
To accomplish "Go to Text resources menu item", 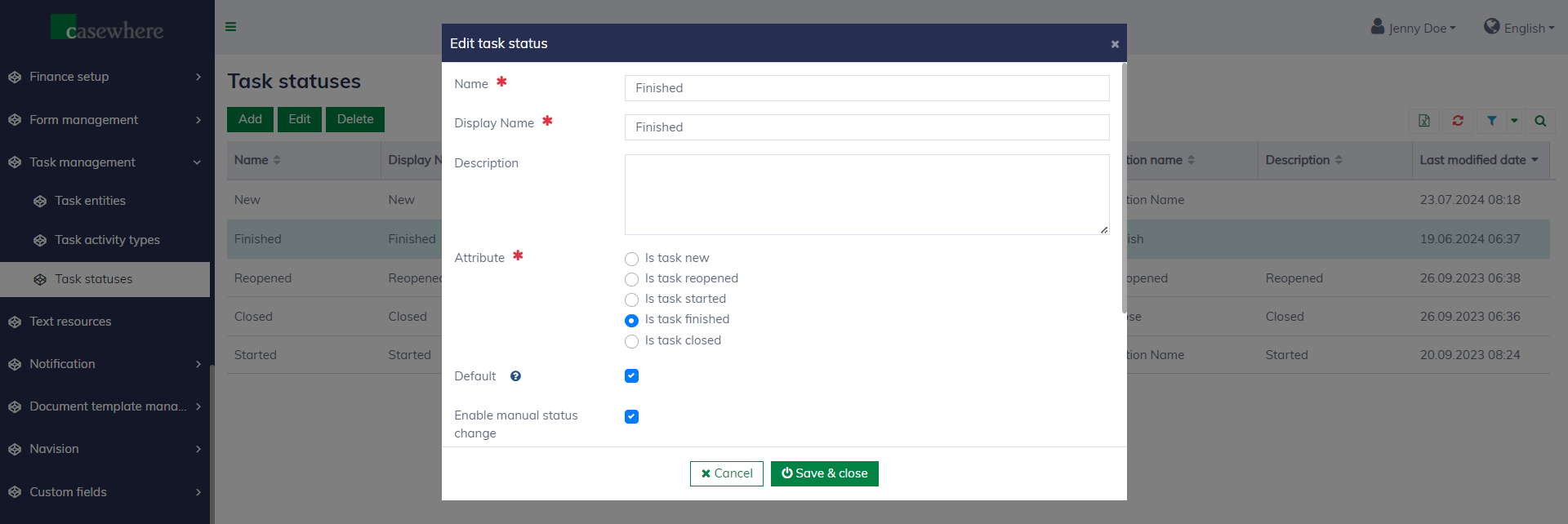I will (70, 322).
